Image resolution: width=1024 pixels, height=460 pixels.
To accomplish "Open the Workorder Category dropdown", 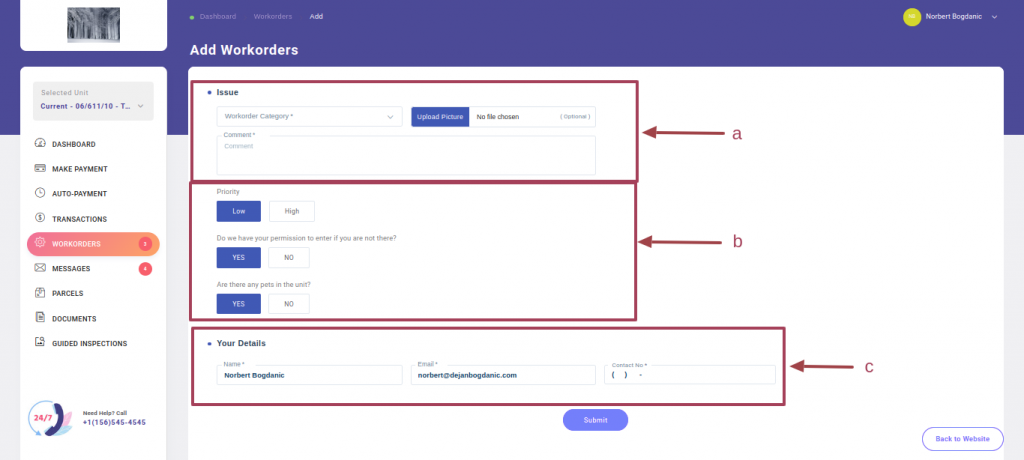I will pyautogui.click(x=308, y=117).
